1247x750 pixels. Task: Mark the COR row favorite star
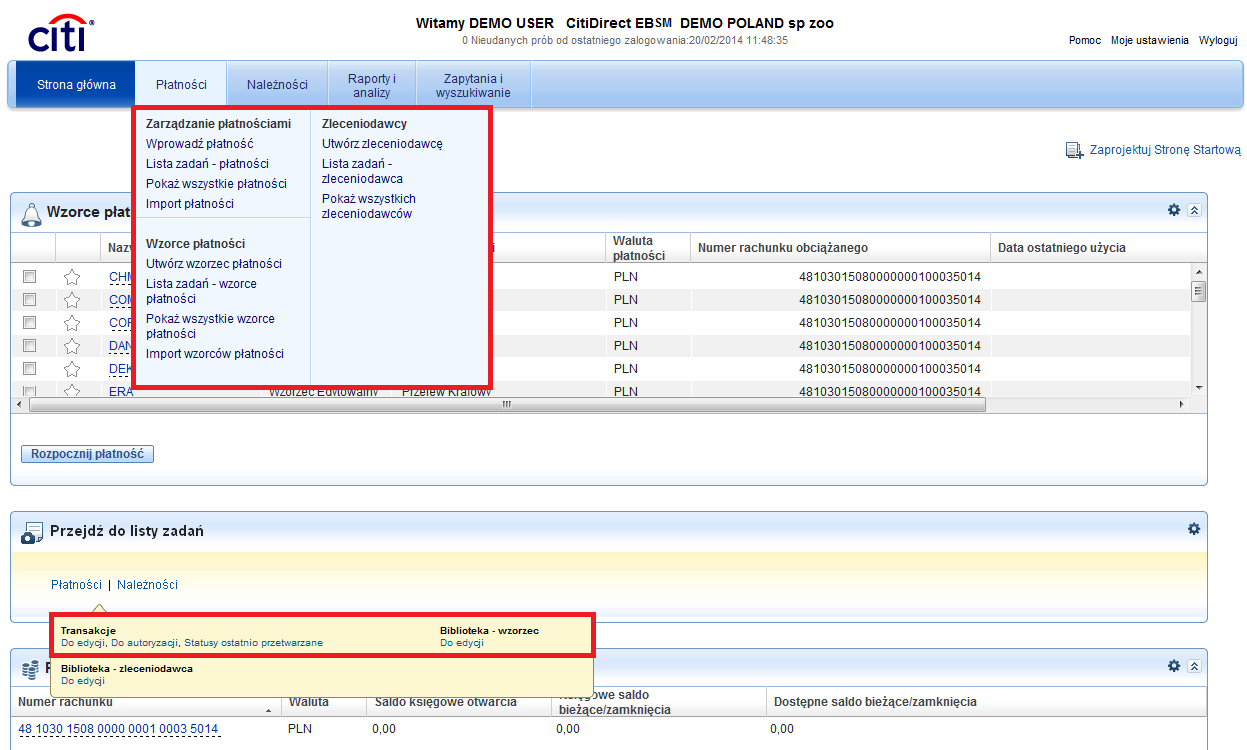coord(72,323)
